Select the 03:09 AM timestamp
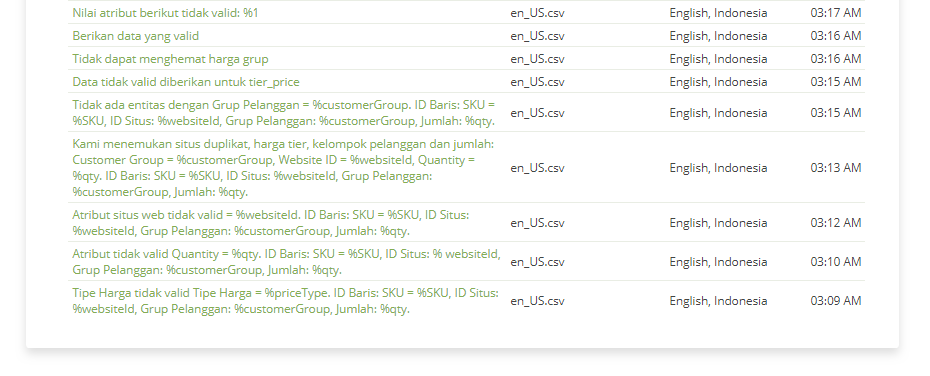The height and width of the screenshot is (376, 930). 836,301
